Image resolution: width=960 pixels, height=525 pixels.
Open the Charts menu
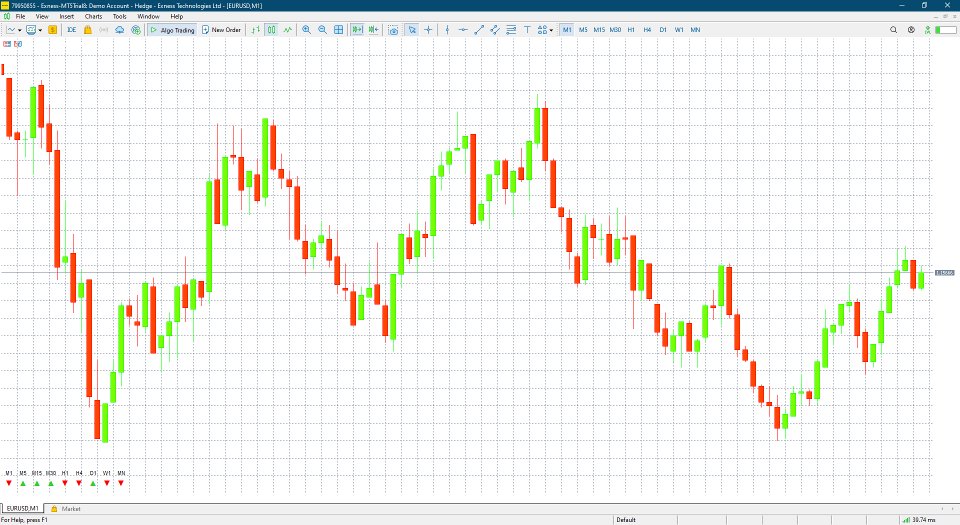94,17
